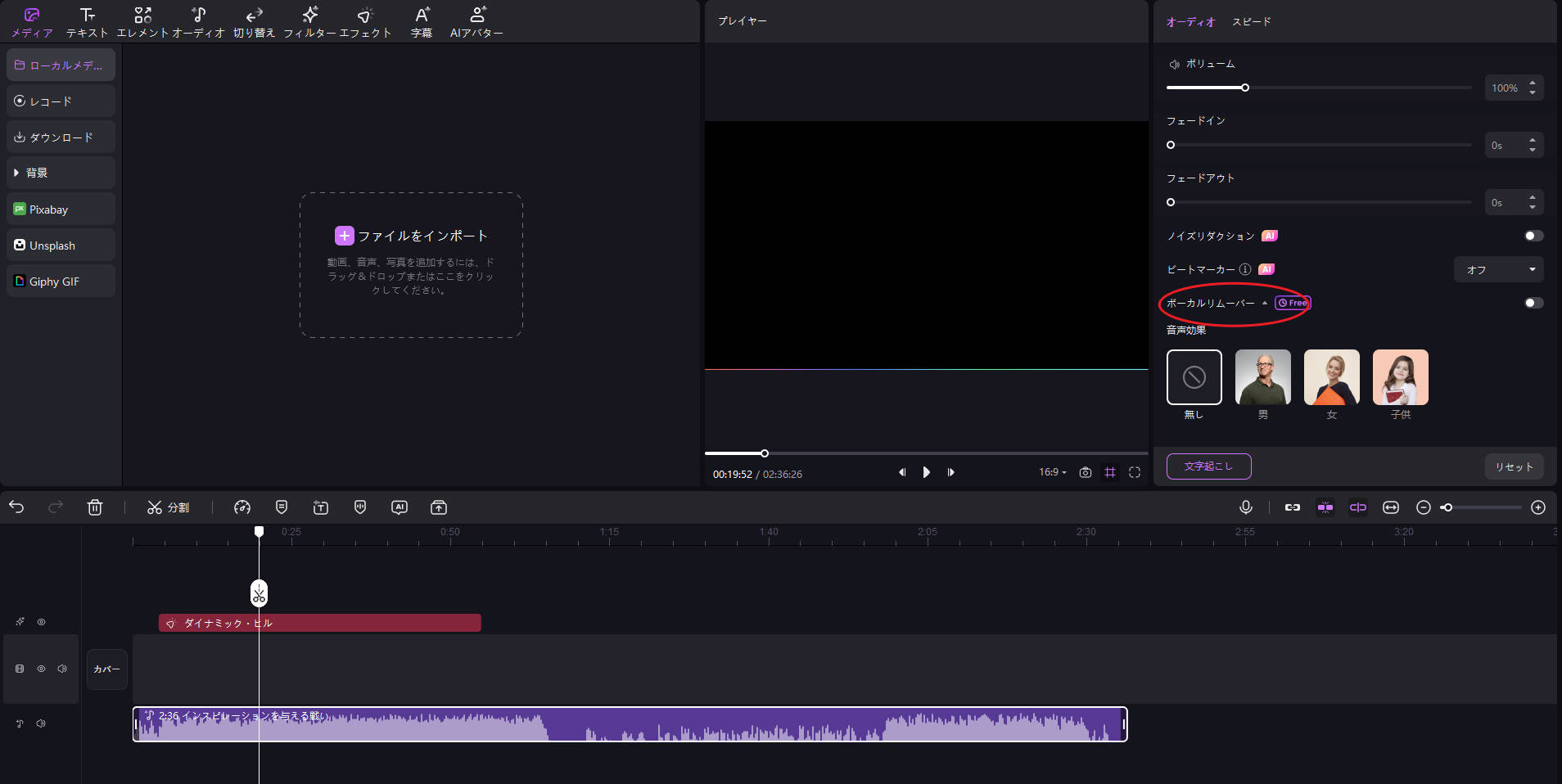Select ローカルメディア in the sidebar

(61, 65)
